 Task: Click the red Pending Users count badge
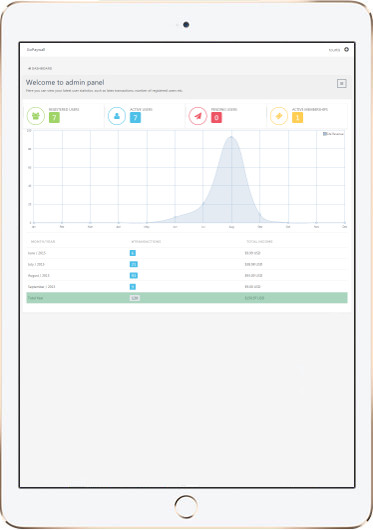tap(216, 118)
